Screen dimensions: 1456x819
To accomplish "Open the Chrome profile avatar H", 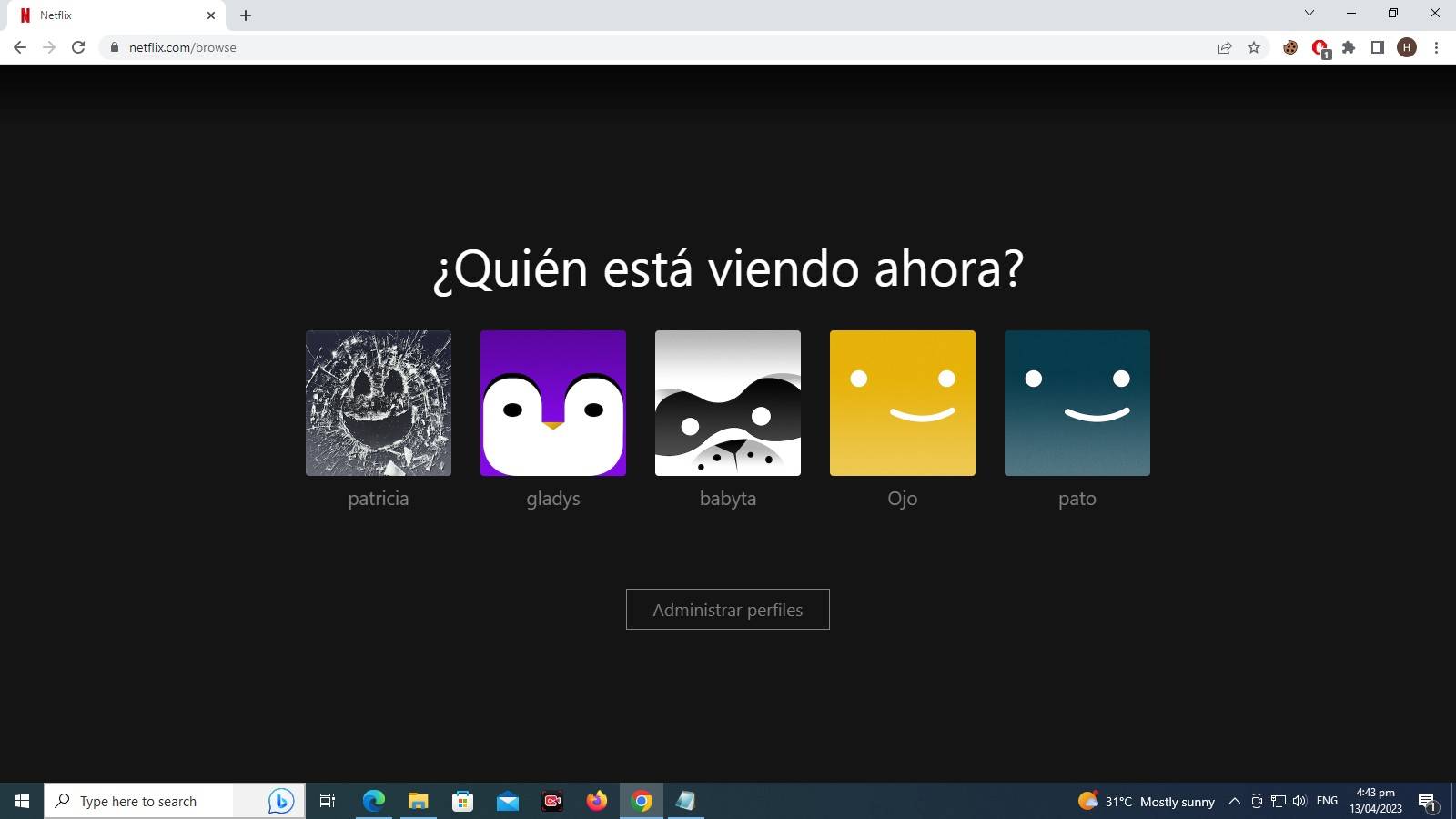I will point(1407,47).
